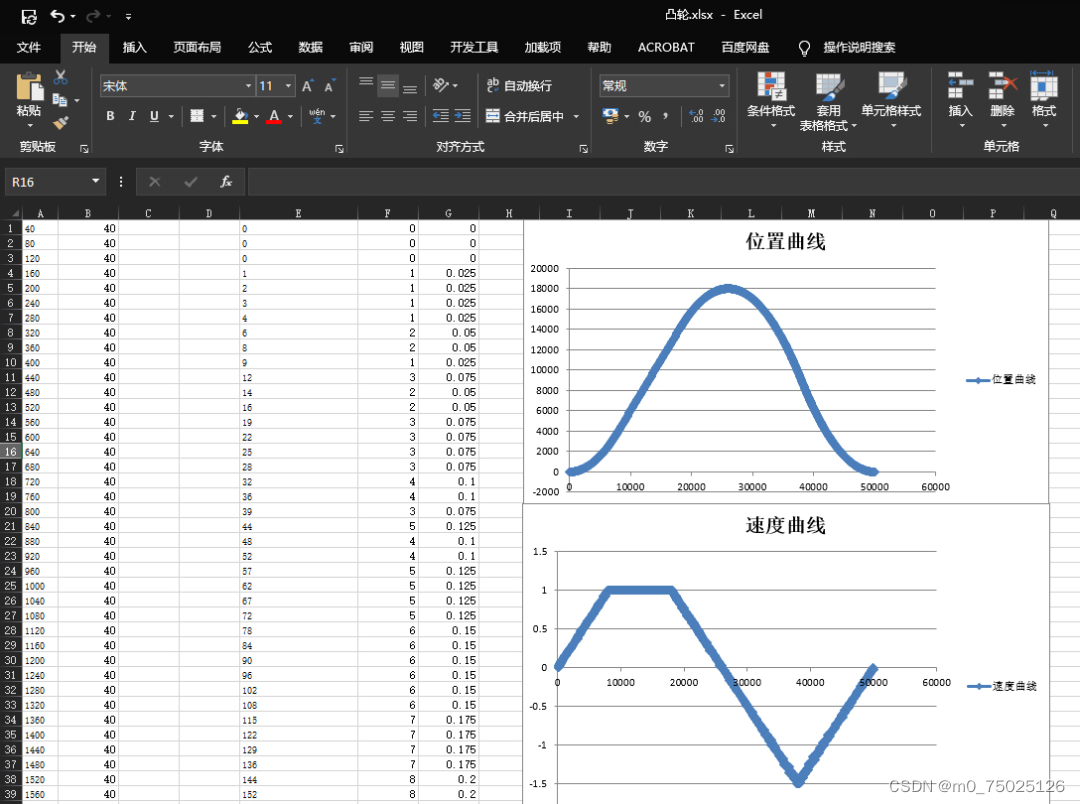Toggle bottom vertical alignment
The image size is (1080, 804).
410,88
